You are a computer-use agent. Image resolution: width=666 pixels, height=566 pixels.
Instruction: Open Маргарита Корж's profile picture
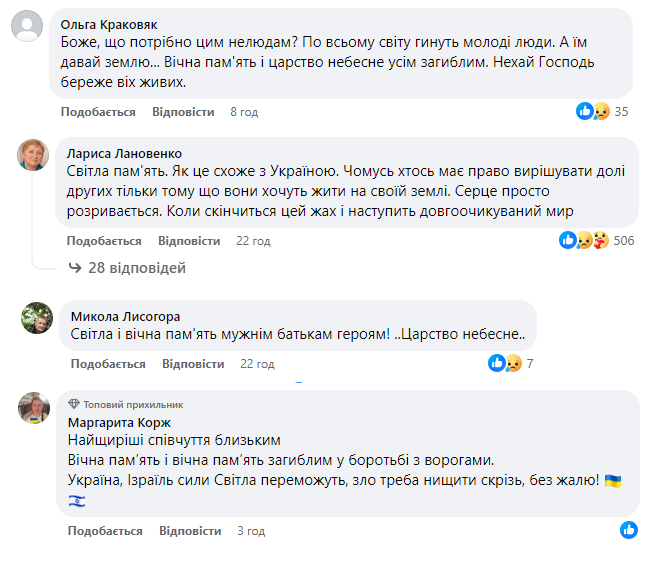tap(34, 408)
